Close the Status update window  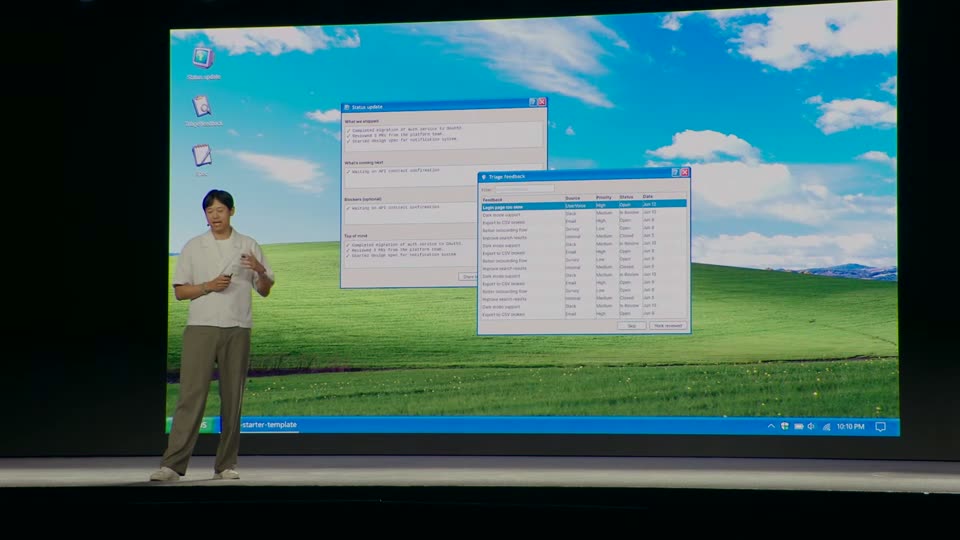point(542,102)
